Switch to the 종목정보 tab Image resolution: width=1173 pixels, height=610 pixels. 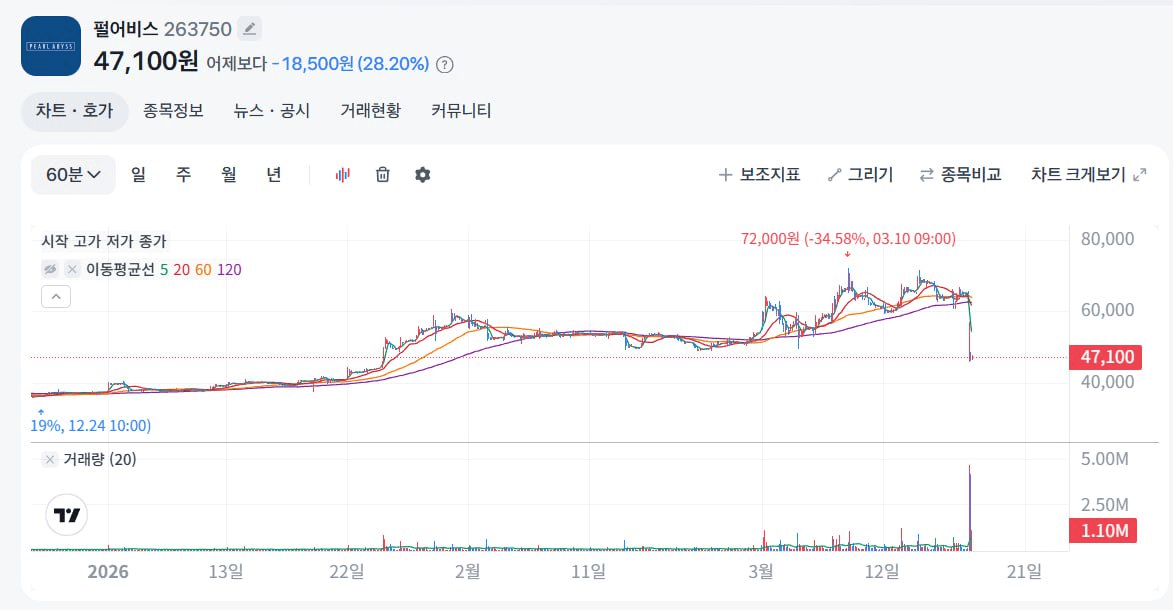173,111
